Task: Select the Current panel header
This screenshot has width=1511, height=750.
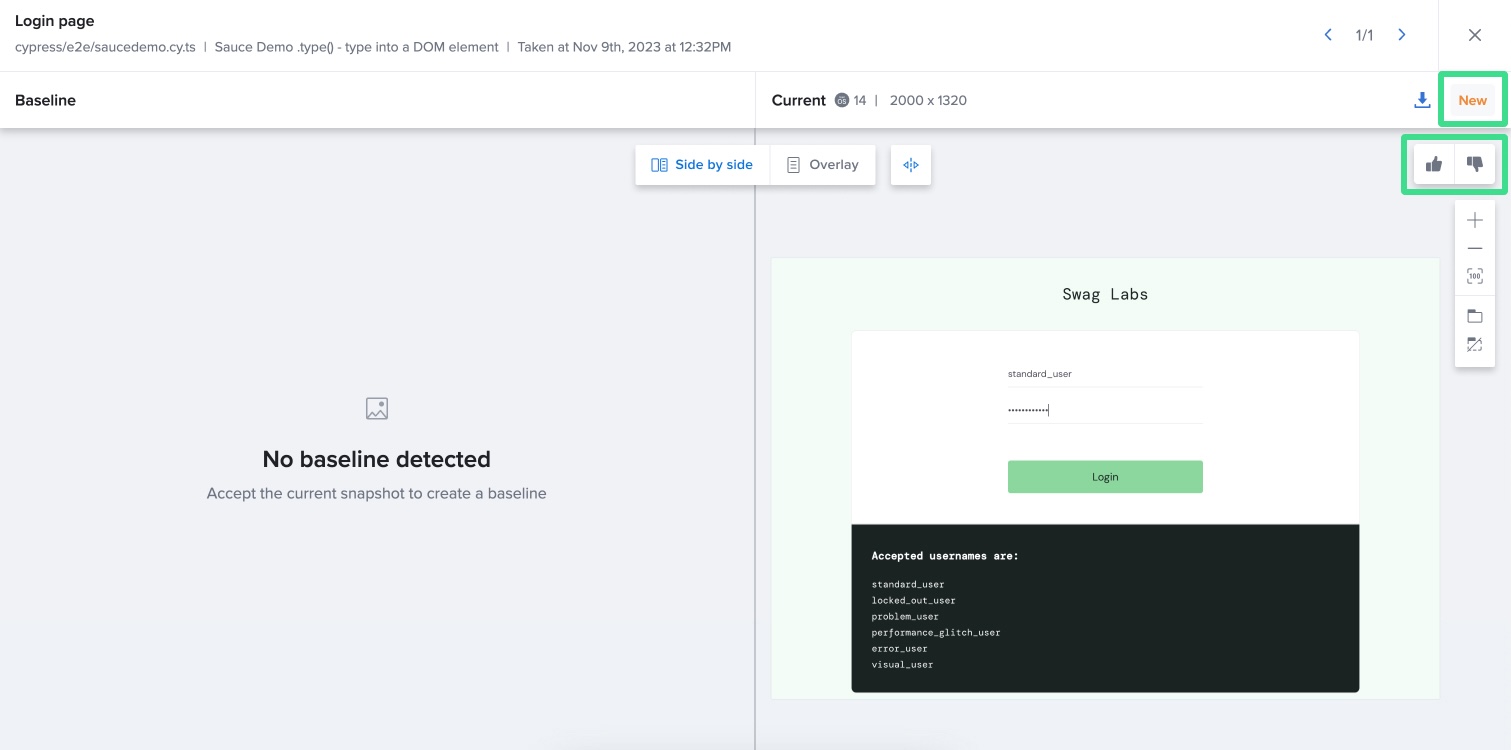Action: click(798, 100)
